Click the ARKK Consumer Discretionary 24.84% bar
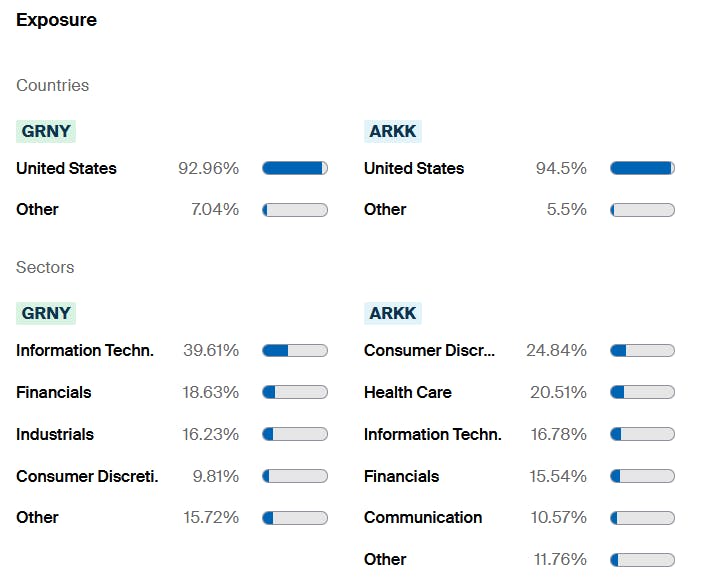 click(642, 350)
